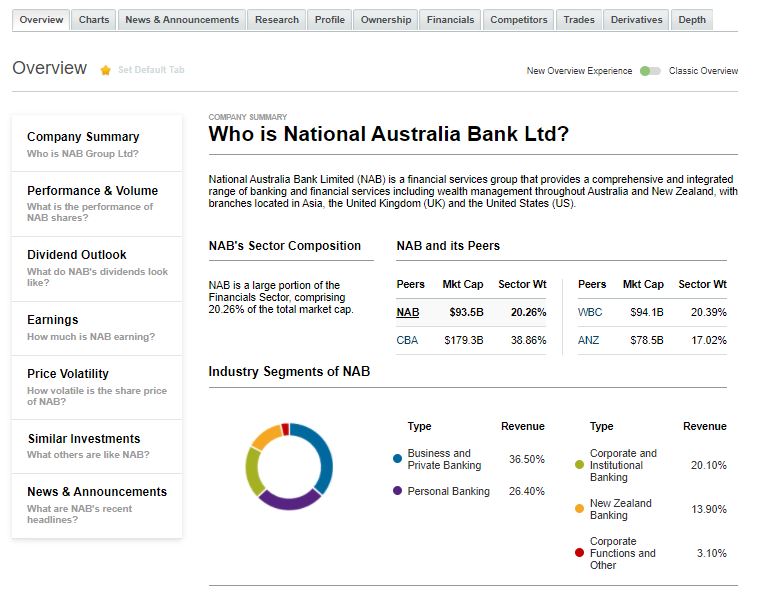Jump to Performance & Volume section
Image resolution: width=762 pixels, height=596 pixels.
[97, 204]
